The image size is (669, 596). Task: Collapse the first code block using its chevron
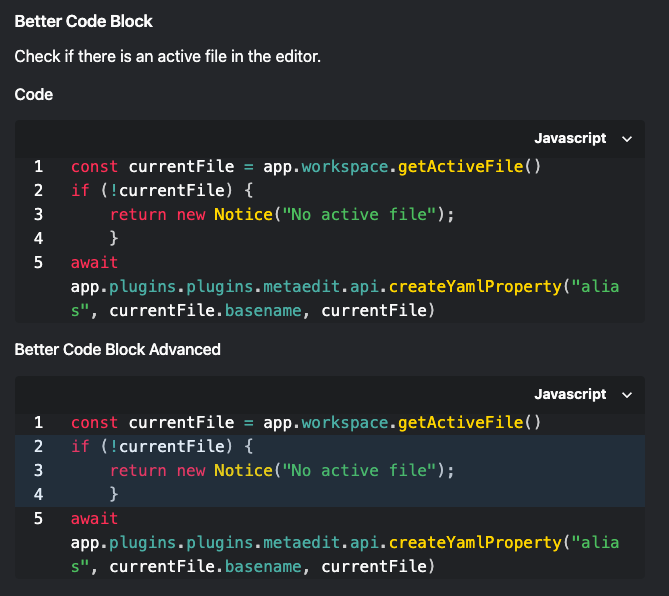click(627, 139)
